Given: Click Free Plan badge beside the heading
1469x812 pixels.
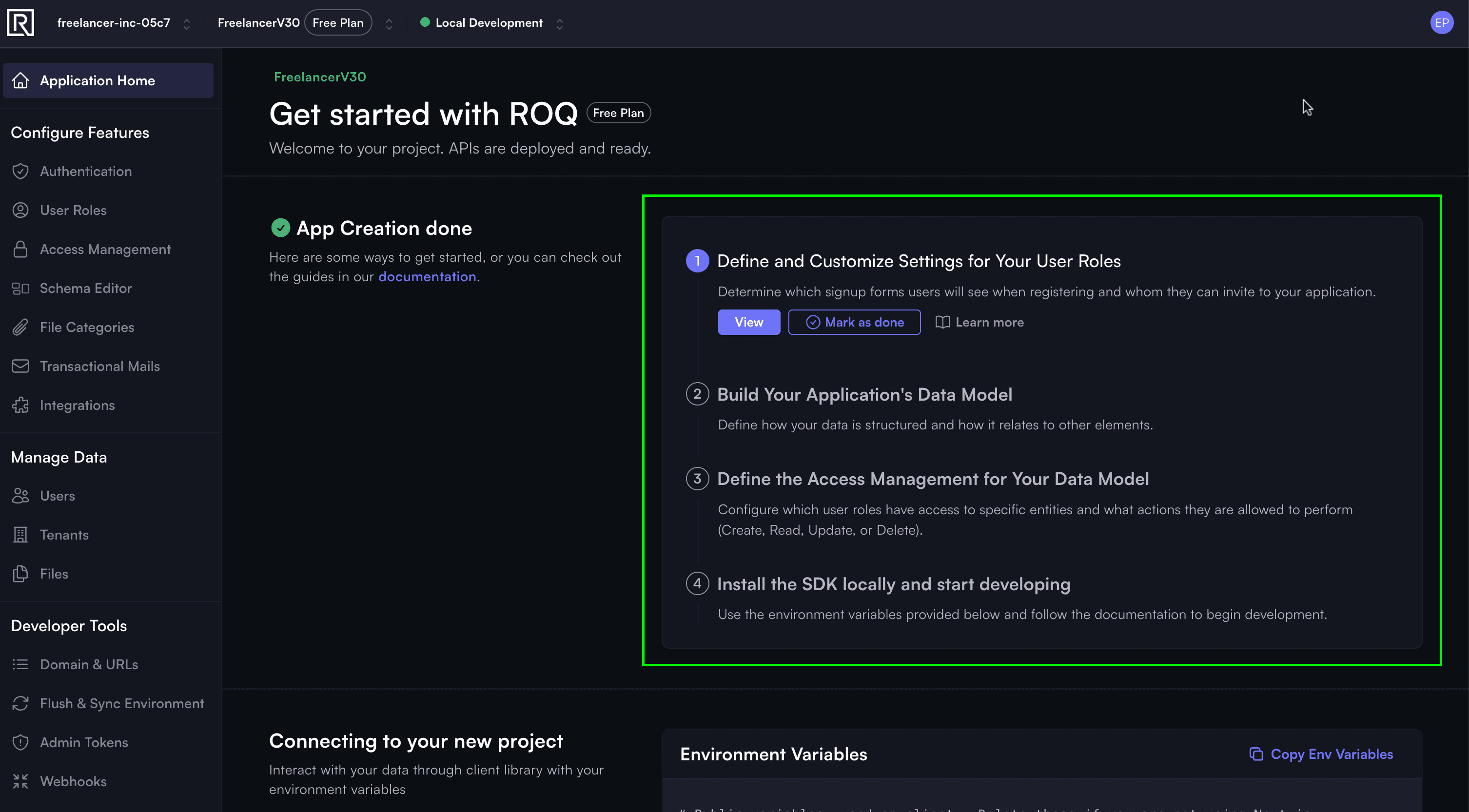Looking at the screenshot, I should [618, 113].
